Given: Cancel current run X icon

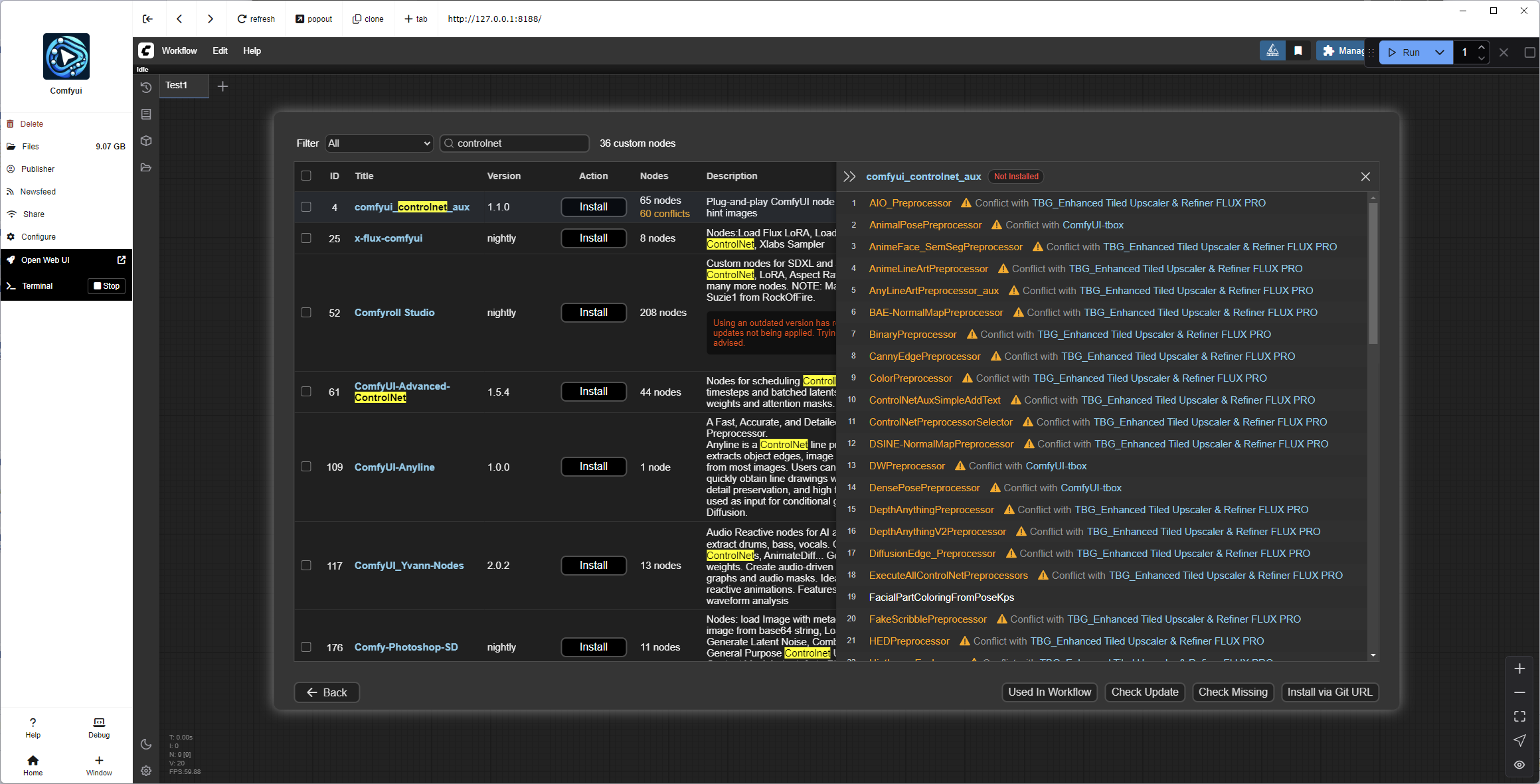Looking at the screenshot, I should point(1503,52).
